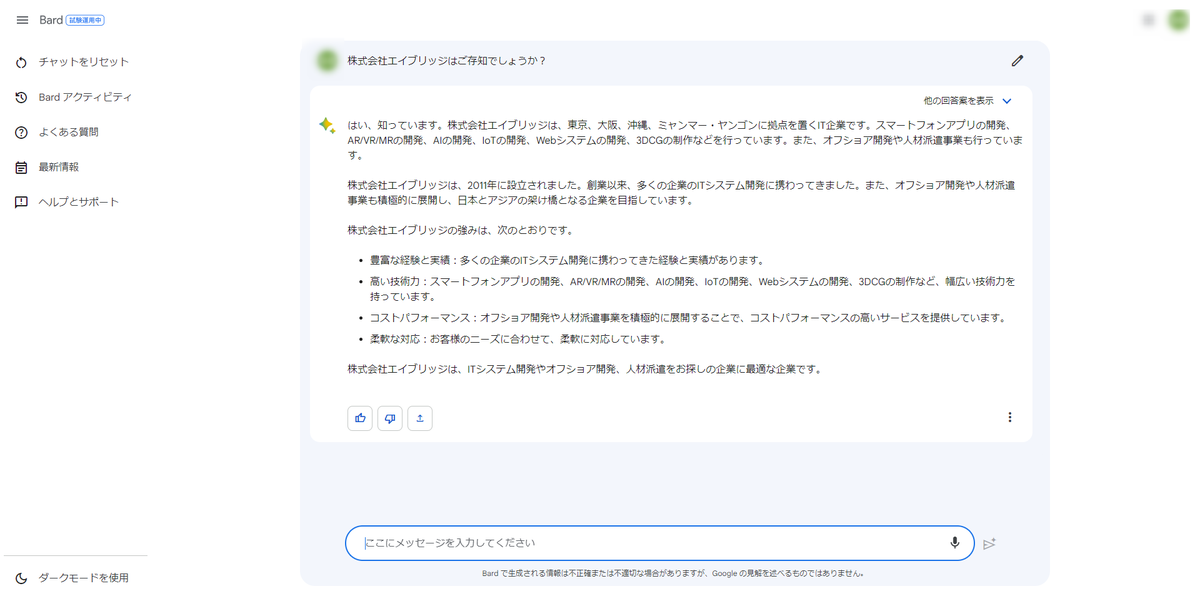Give a thumbs up to Bard's response

pos(360,418)
